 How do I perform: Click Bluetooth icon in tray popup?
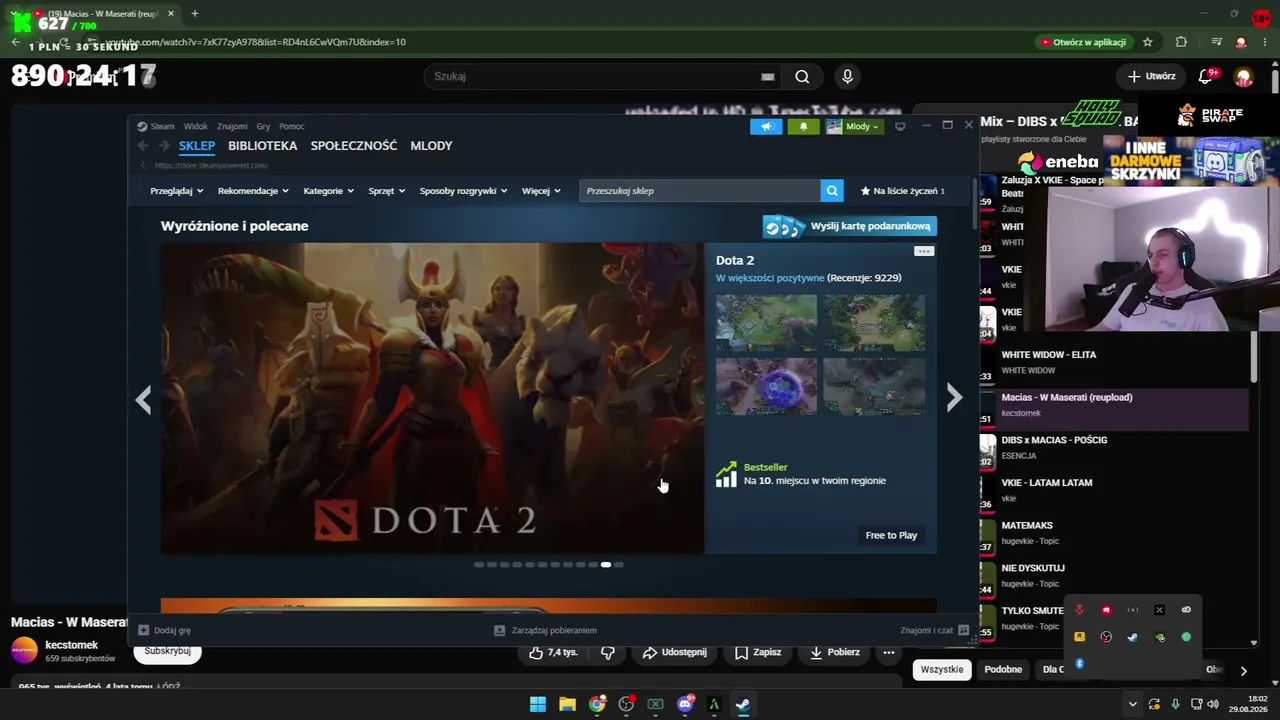pyautogui.click(x=1079, y=664)
